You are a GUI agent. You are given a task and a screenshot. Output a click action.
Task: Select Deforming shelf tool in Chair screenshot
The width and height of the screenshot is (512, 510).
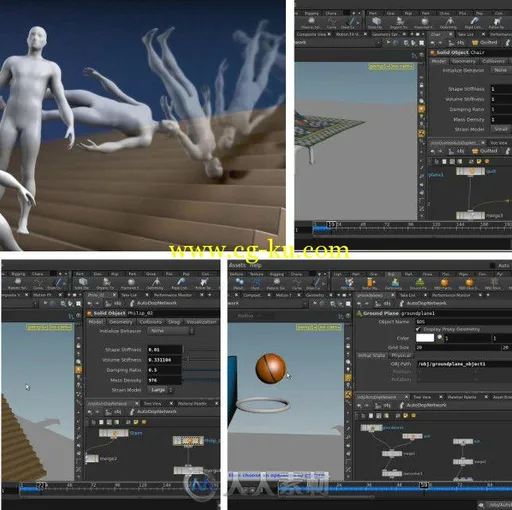[x=449, y=23]
